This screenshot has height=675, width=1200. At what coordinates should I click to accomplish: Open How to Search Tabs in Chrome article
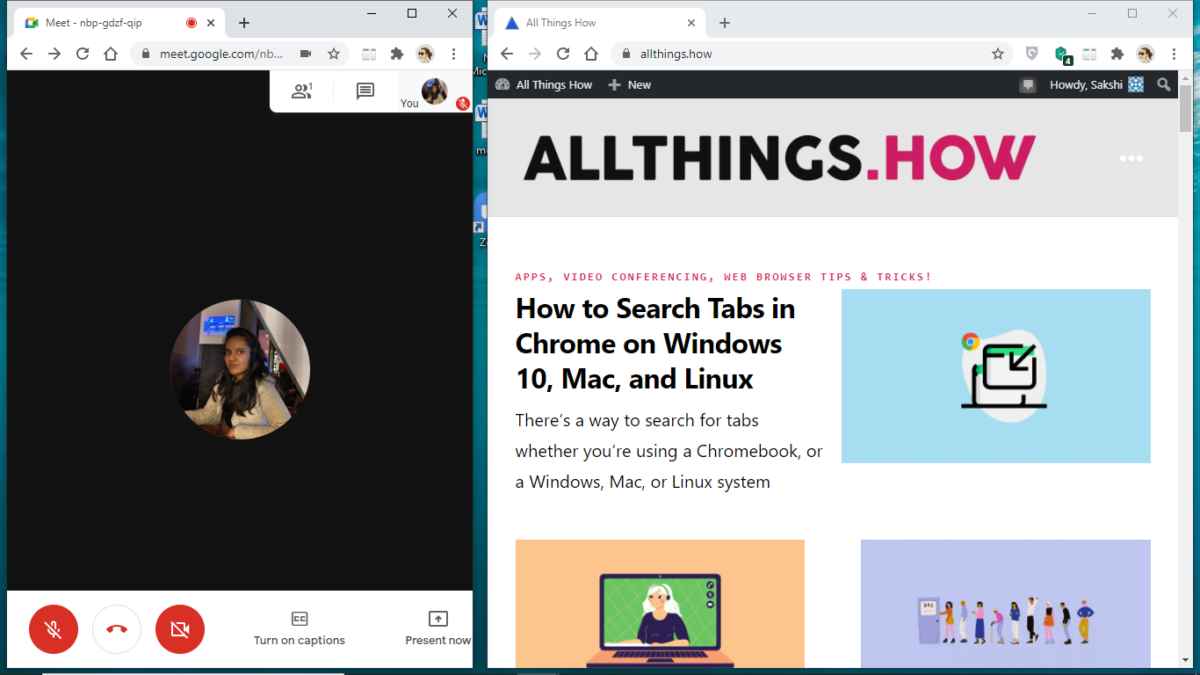coord(655,344)
